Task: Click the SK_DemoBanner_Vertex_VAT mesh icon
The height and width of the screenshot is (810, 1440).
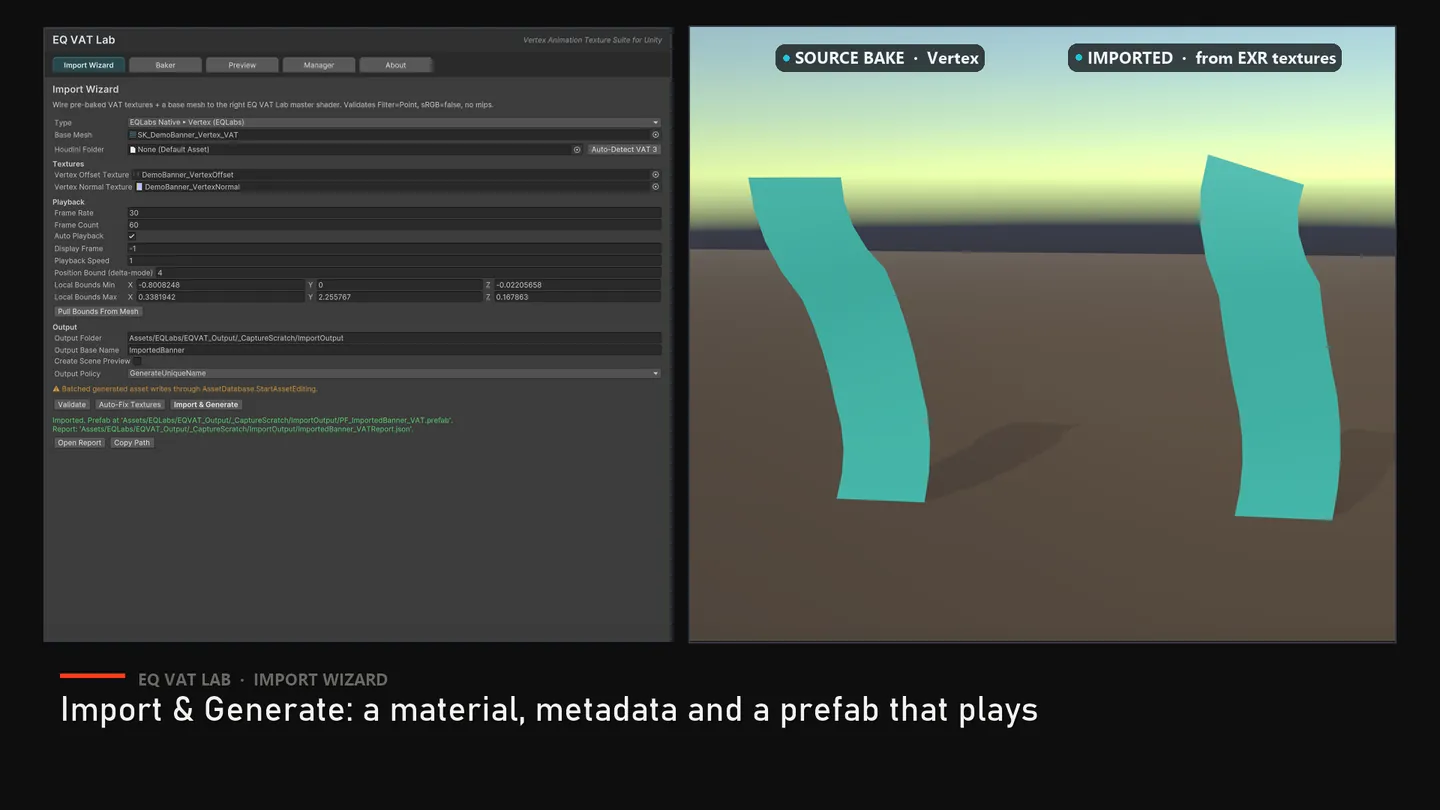Action: coord(133,135)
